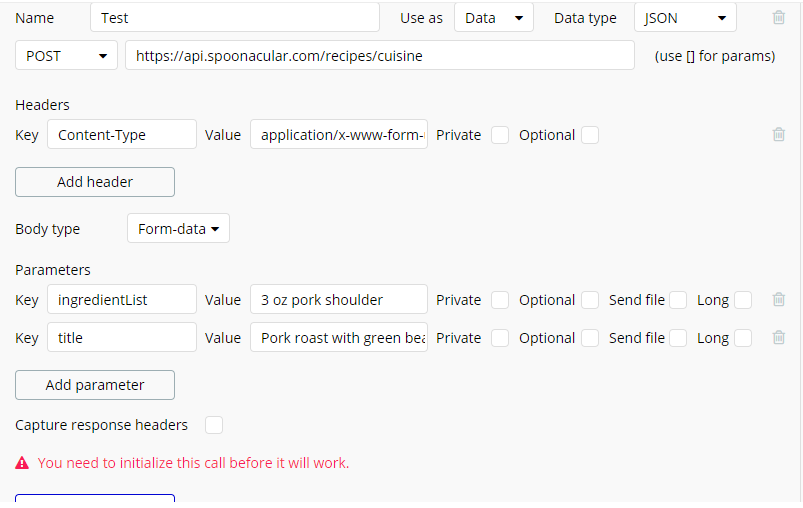Delete the Test API call via trash icon
Screen dimensions: 803x508
[x=779, y=17]
